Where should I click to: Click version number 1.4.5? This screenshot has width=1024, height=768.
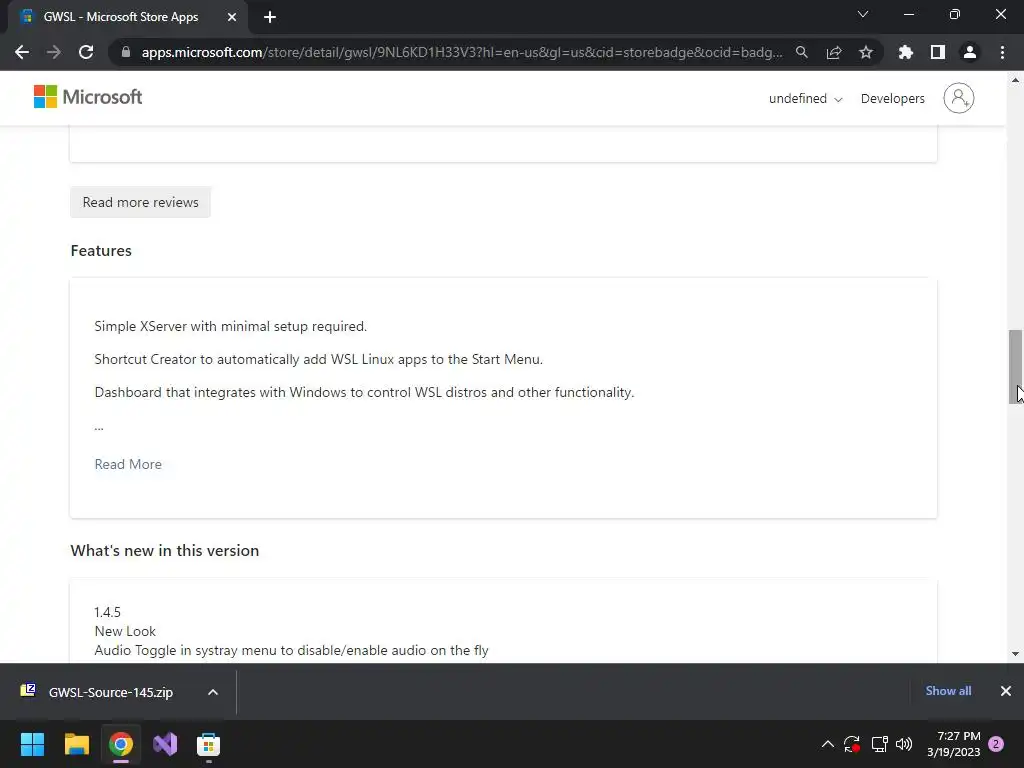coord(108,613)
